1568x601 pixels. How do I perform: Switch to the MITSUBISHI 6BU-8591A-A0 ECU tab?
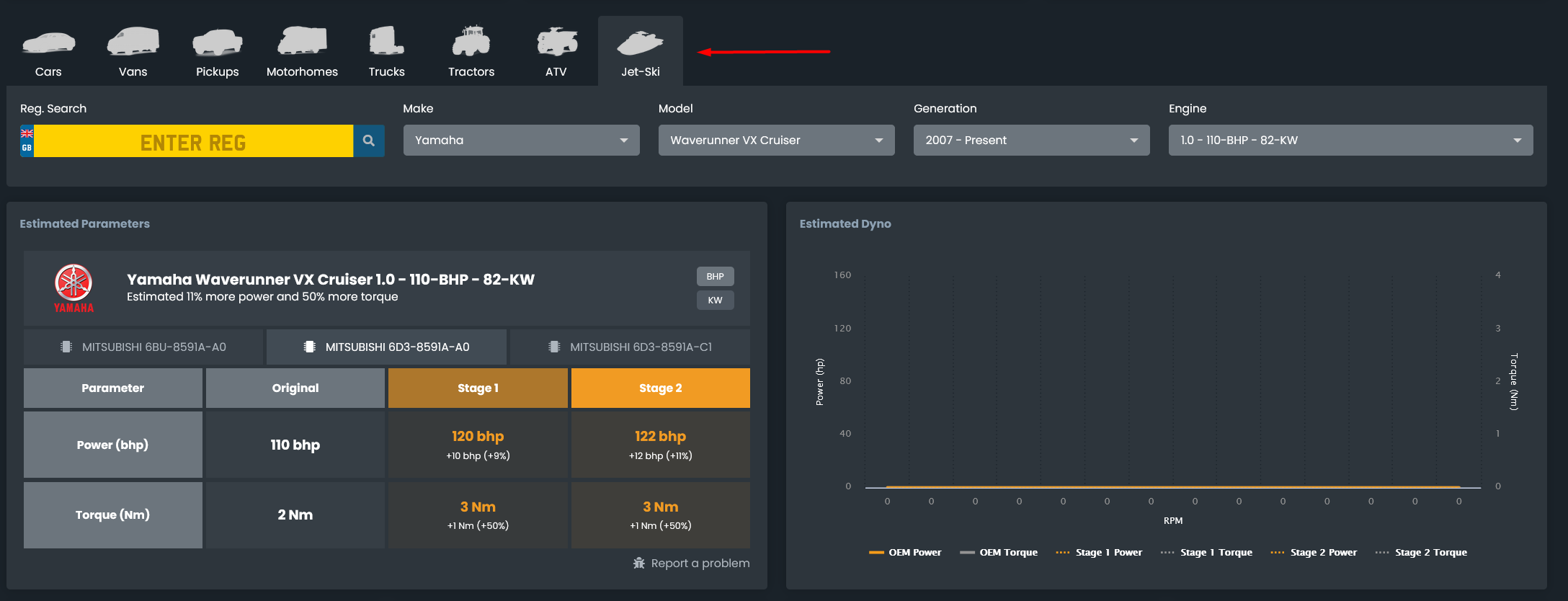pos(143,347)
